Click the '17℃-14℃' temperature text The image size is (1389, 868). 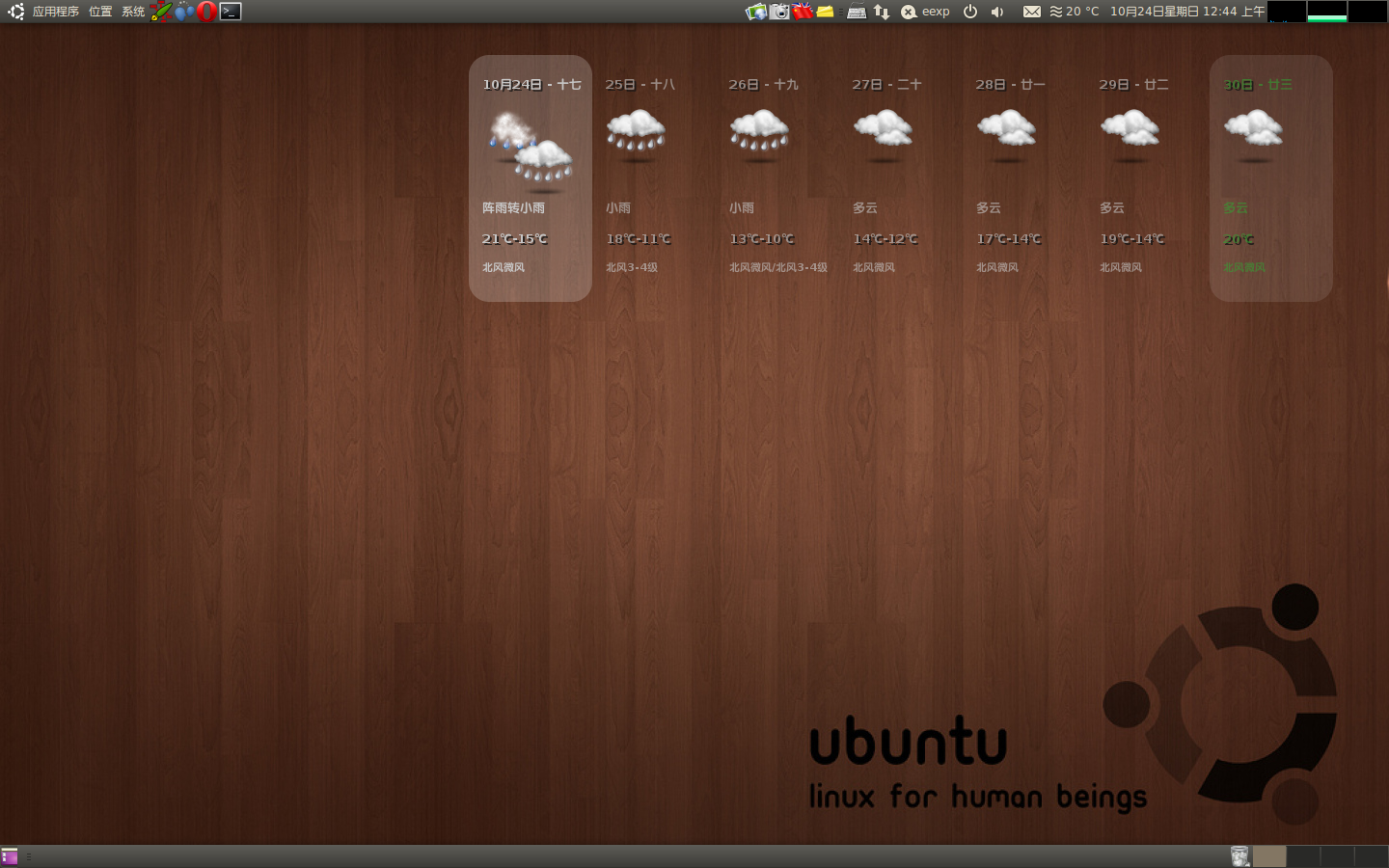[1009, 239]
